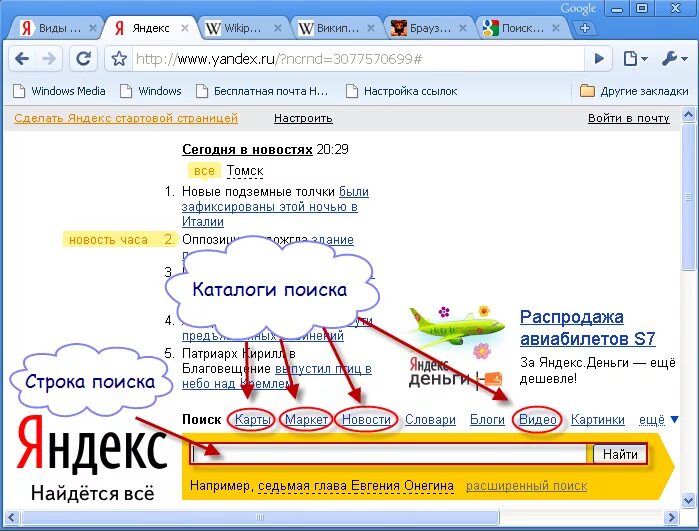The width and height of the screenshot is (699, 531).
Task: Open a new tab with the plus button
Action: [x=585, y=28]
